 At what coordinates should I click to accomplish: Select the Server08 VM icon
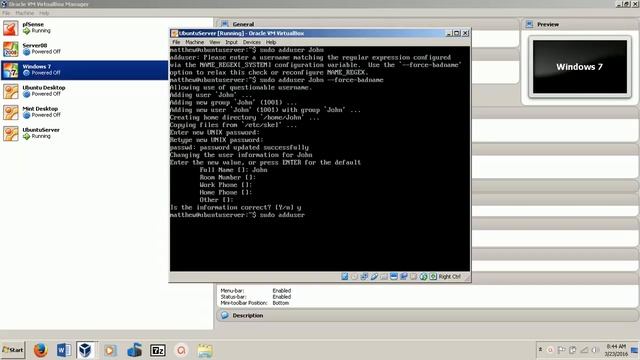click(x=11, y=49)
